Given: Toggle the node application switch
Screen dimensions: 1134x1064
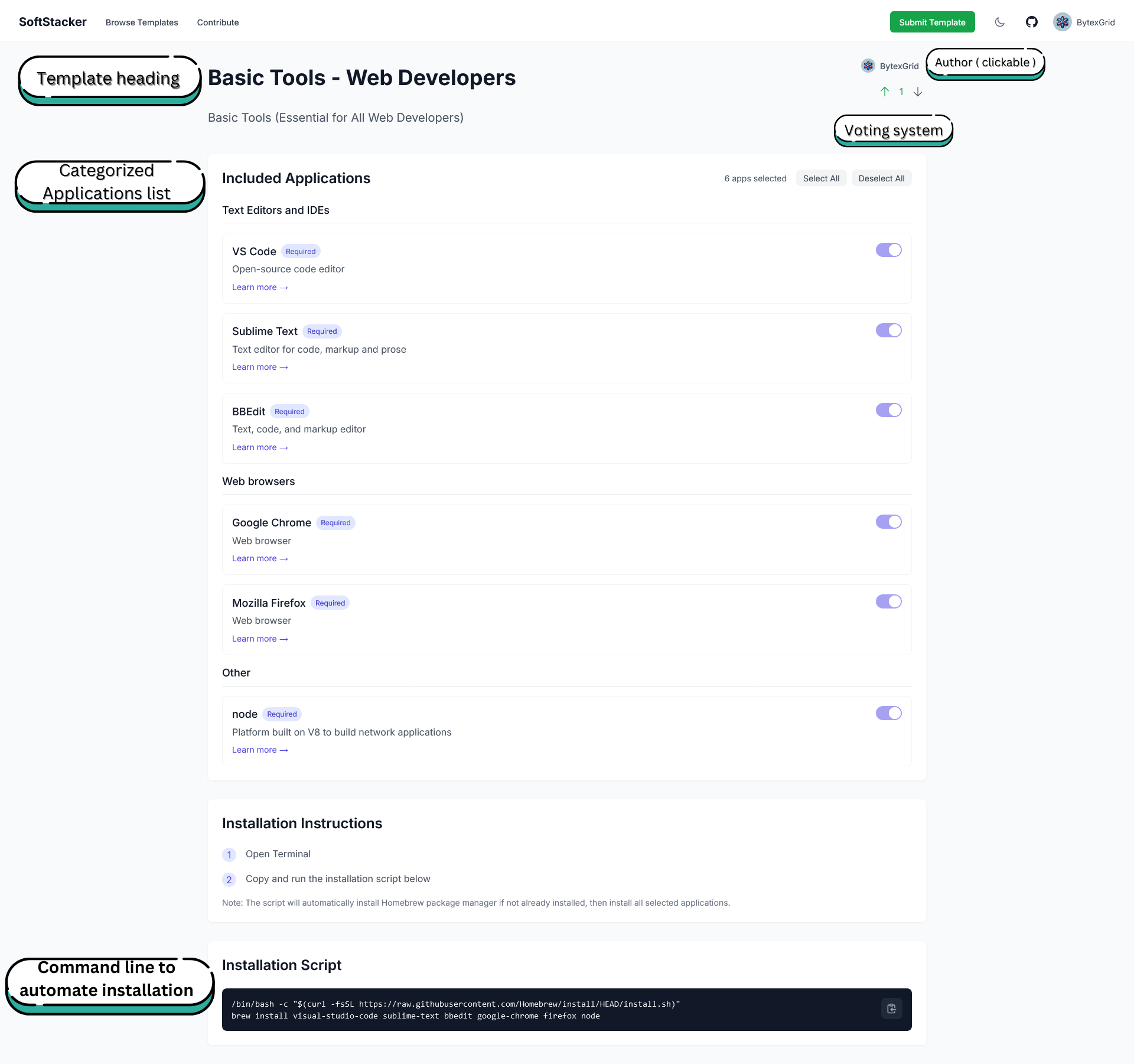Looking at the screenshot, I should tap(889, 713).
